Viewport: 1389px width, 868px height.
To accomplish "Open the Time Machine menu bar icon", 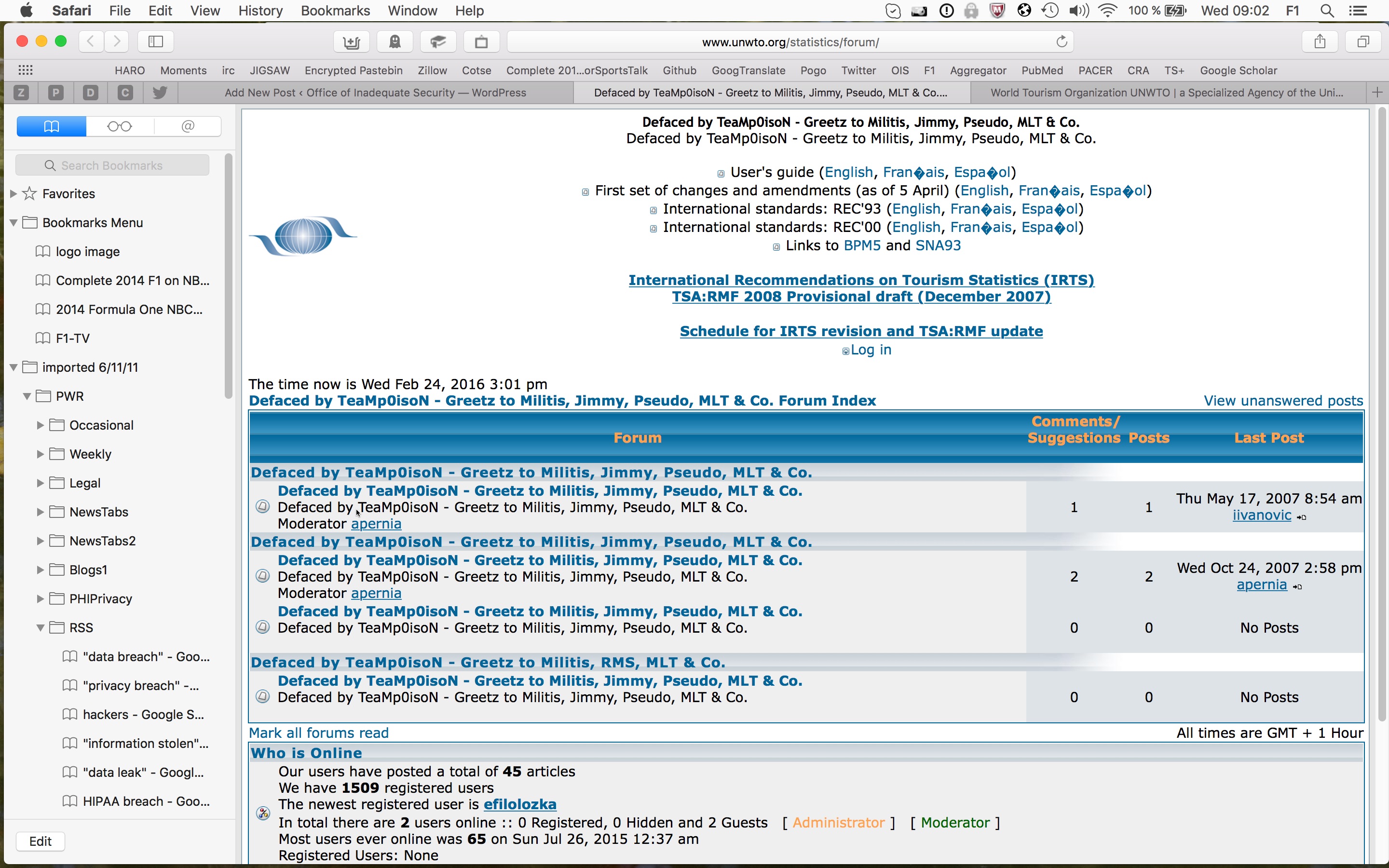I will coord(1050,10).
